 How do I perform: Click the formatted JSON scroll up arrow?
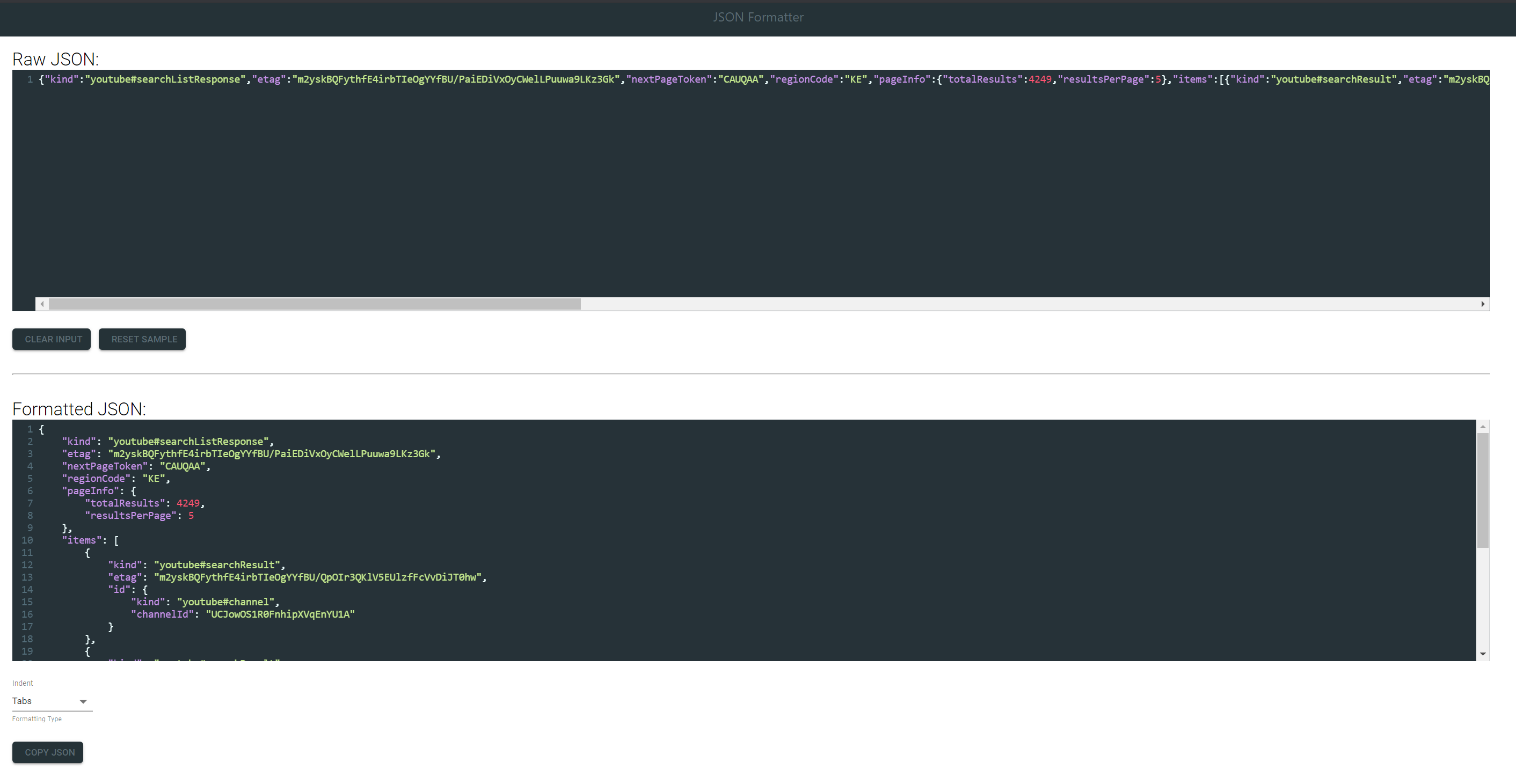point(1483,427)
